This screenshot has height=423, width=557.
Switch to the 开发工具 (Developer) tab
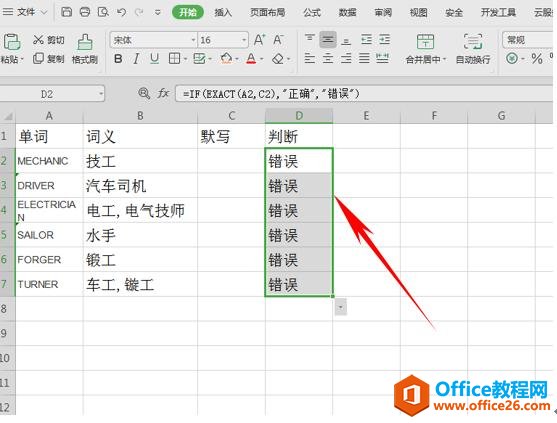point(498,13)
